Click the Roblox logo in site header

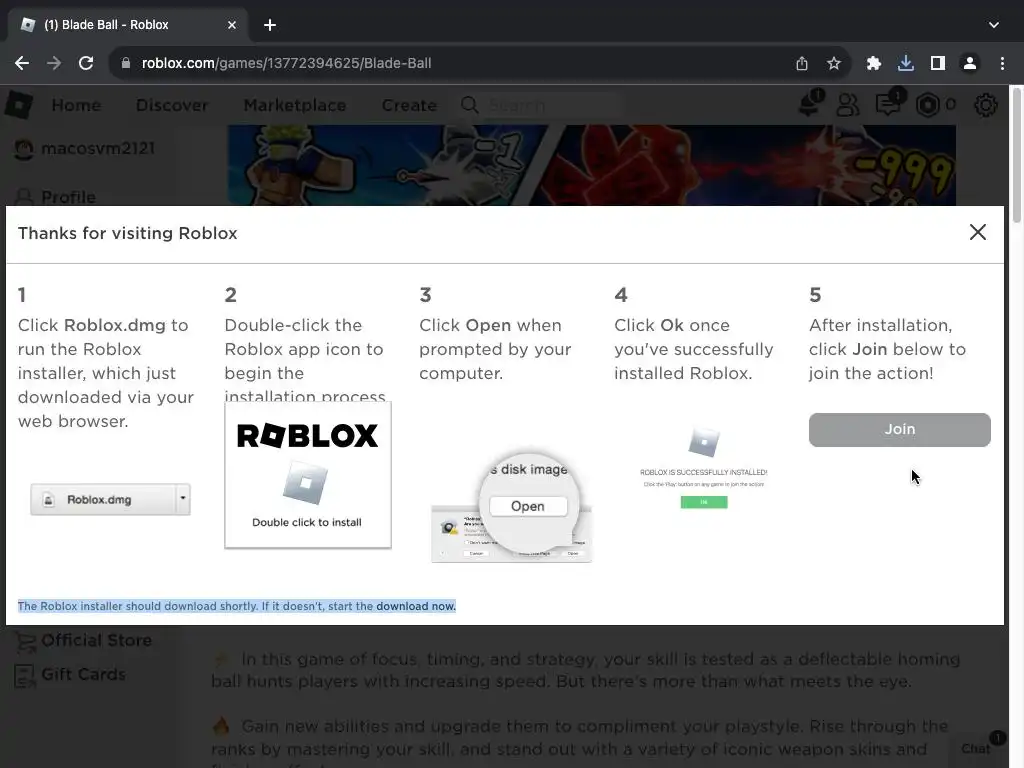click(19, 105)
